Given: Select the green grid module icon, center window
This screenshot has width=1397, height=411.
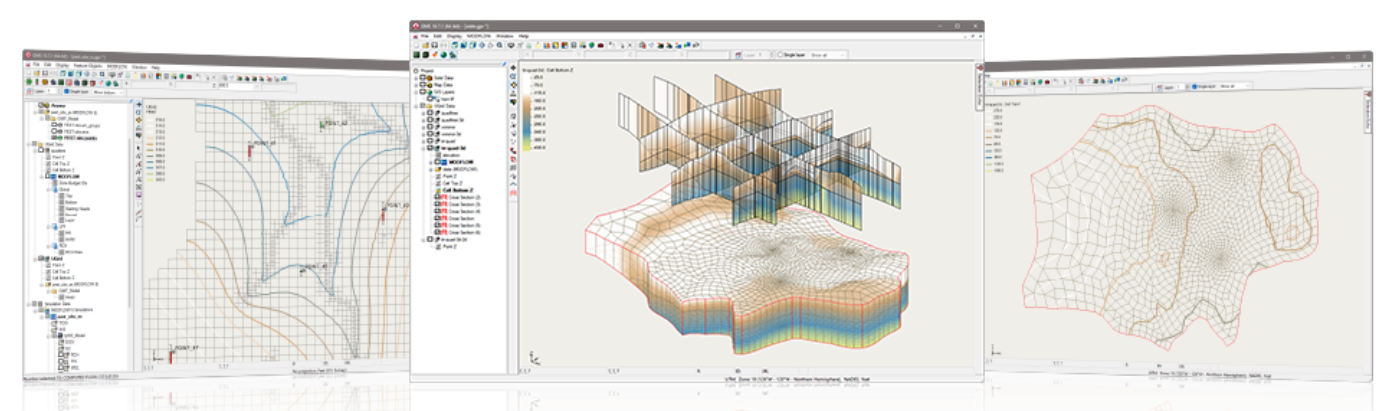Looking at the screenshot, I should tap(416, 55).
